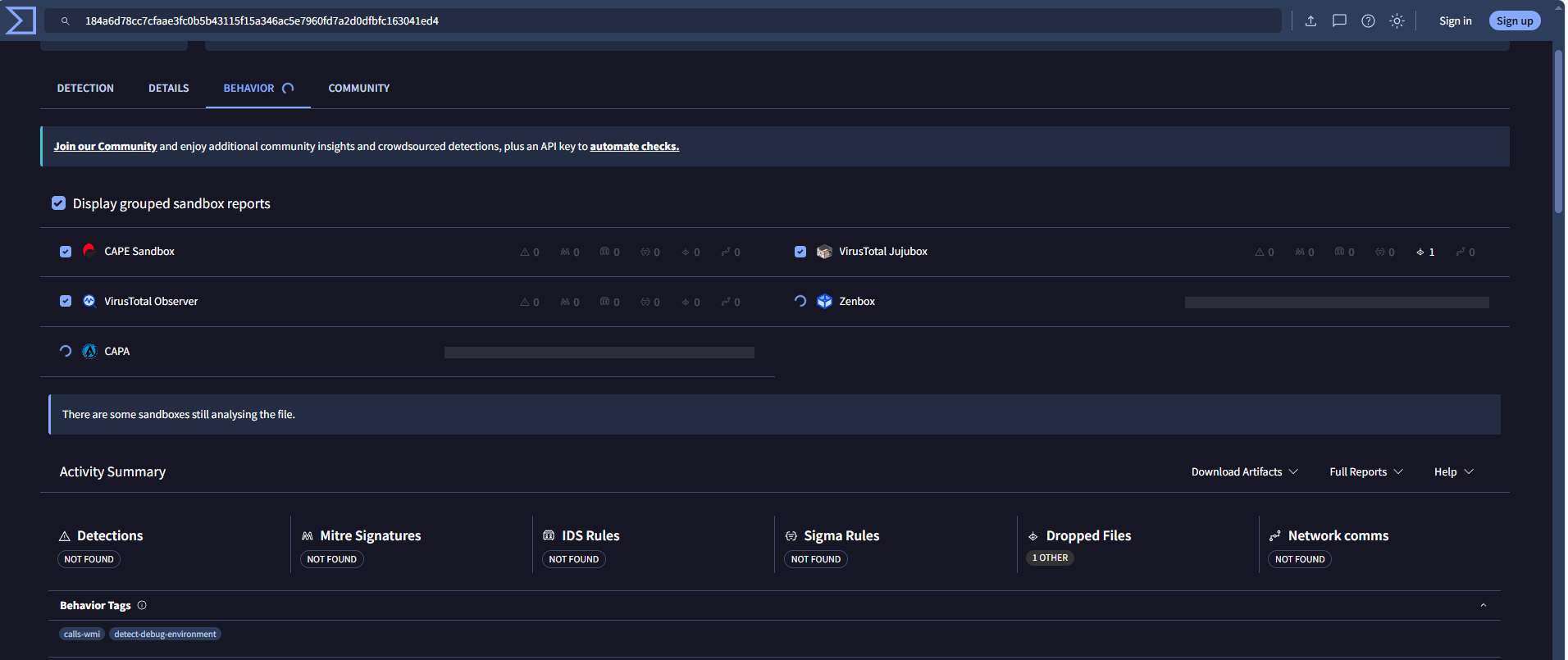Click the VirusTotal Observer logo icon
Viewport: 1568px width, 660px height.
89,301
